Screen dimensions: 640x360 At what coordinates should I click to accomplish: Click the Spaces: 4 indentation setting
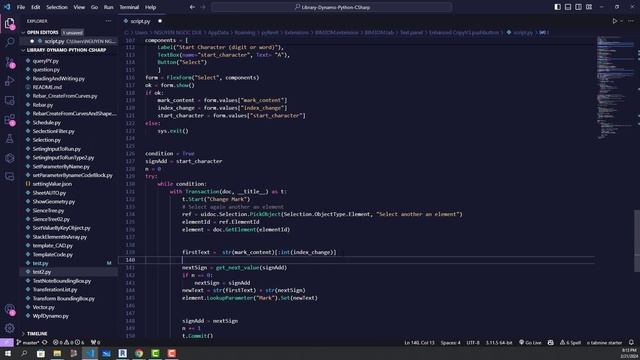coord(450,342)
